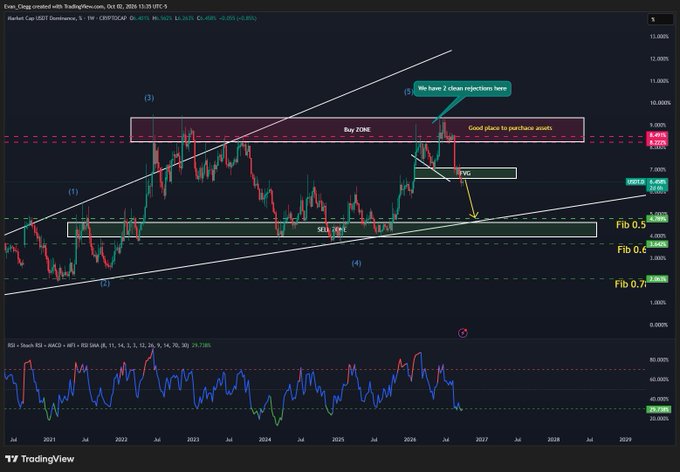Screen dimensions: 680x472
Task: Click the 3.642% green price label
Action: [657, 244]
